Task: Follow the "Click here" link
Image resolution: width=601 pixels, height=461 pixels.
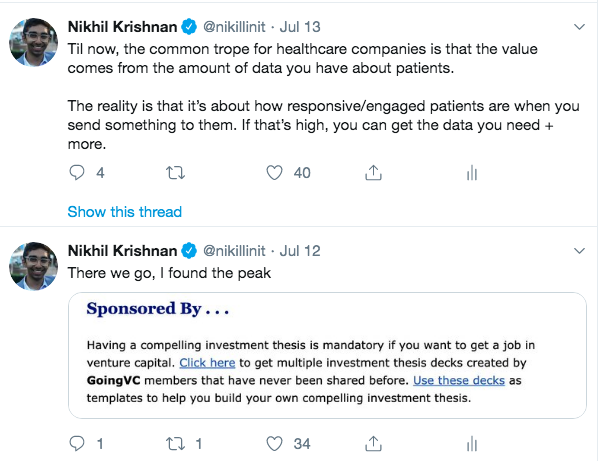Action: (x=207, y=363)
